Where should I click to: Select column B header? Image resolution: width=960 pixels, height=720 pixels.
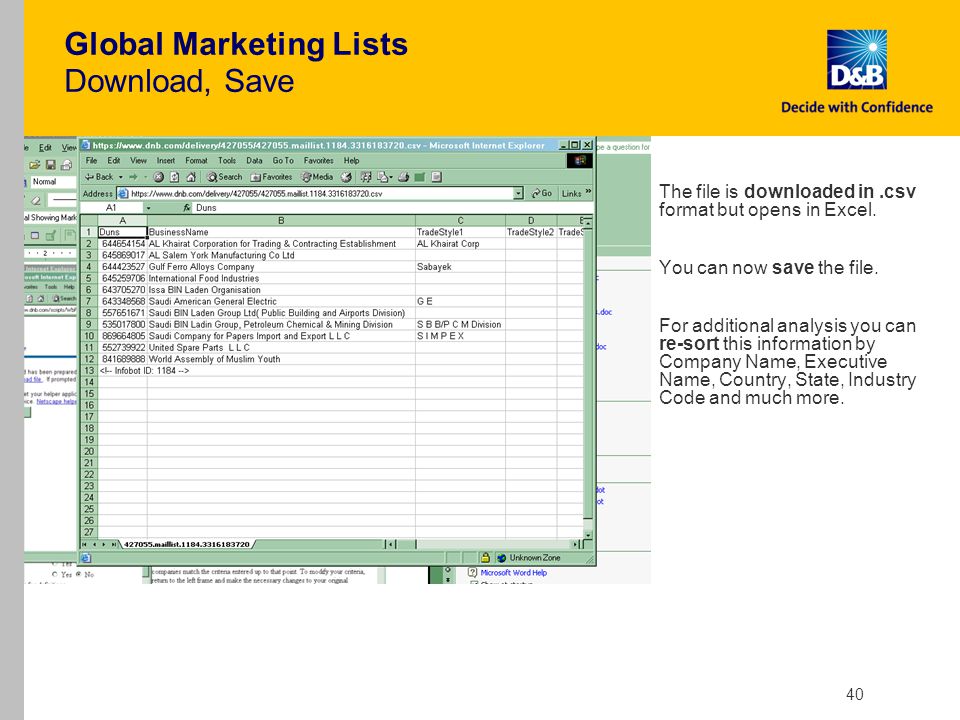pyautogui.click(x=281, y=220)
